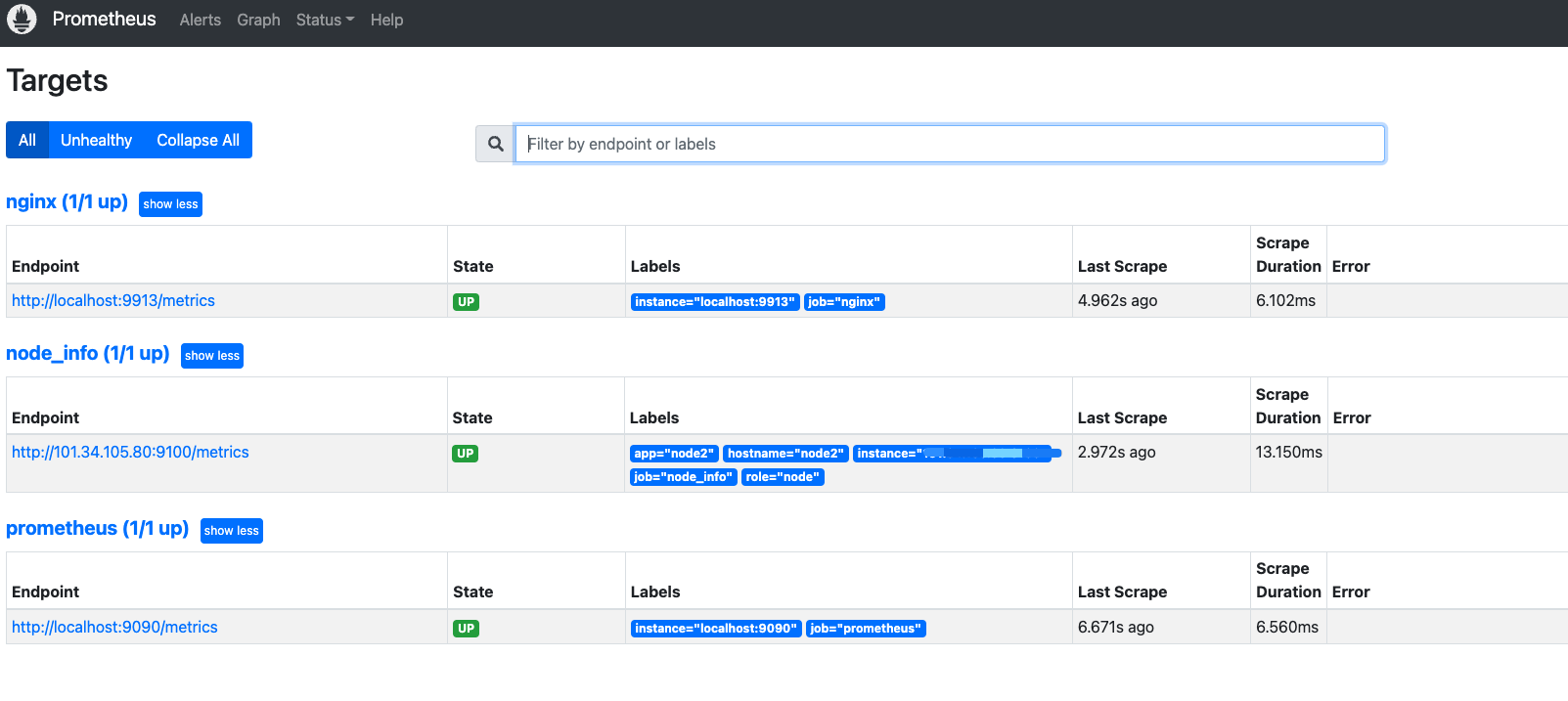Open the 101.34.105.80:9100 metrics link

tap(130, 453)
